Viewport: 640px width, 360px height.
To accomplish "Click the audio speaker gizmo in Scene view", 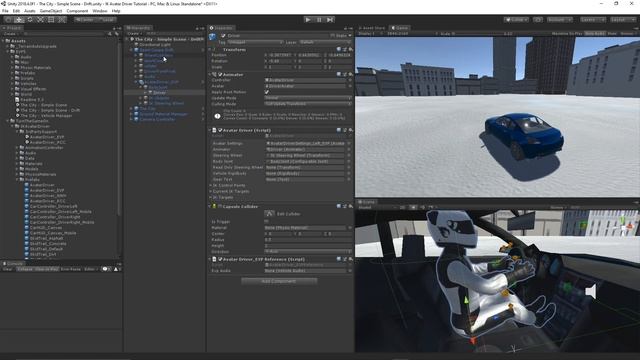I will tap(591, 291).
